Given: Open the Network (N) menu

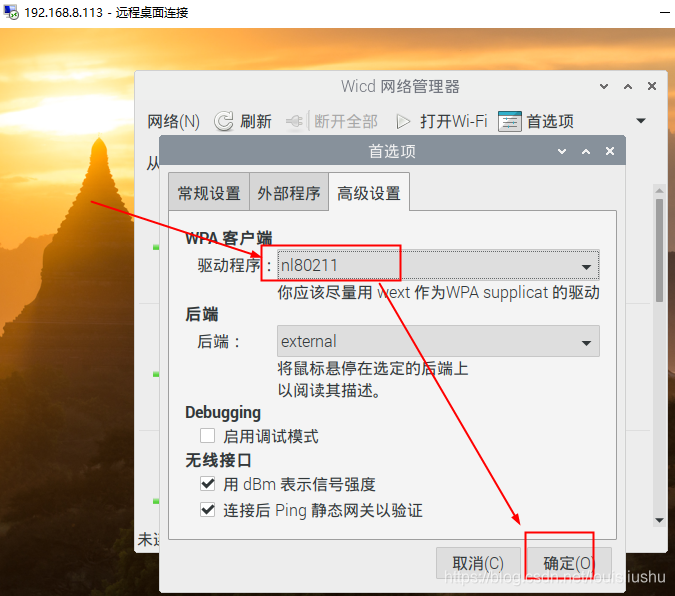Looking at the screenshot, I should coord(173,121).
